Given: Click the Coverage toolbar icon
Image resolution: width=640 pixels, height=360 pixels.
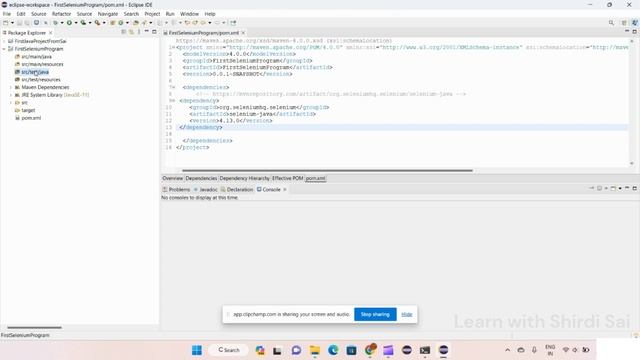Looking at the screenshot, I should pyautogui.click(x=83, y=23).
